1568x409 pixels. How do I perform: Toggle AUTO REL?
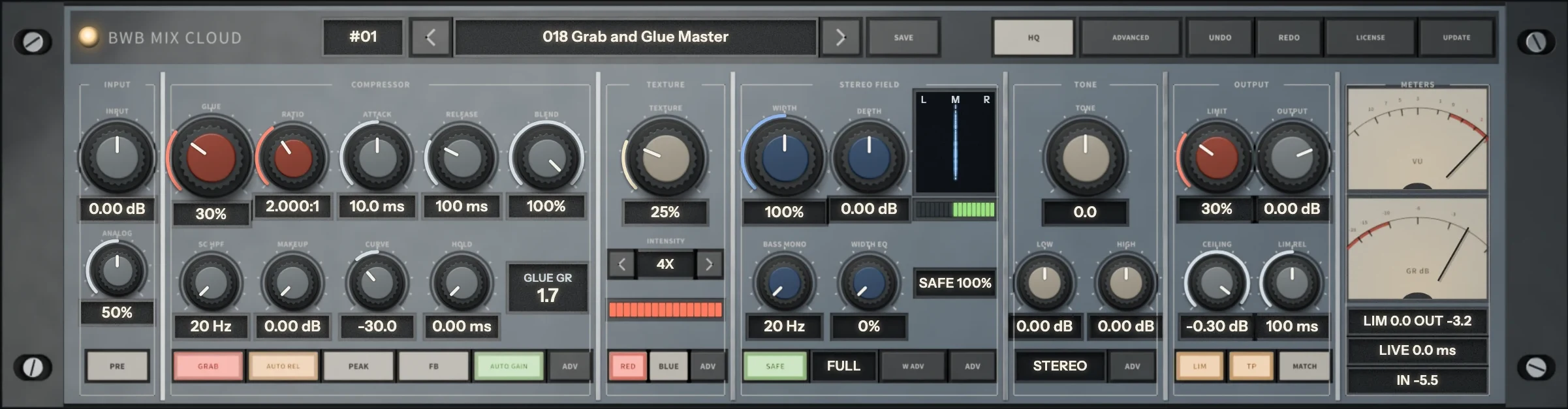[x=283, y=366]
